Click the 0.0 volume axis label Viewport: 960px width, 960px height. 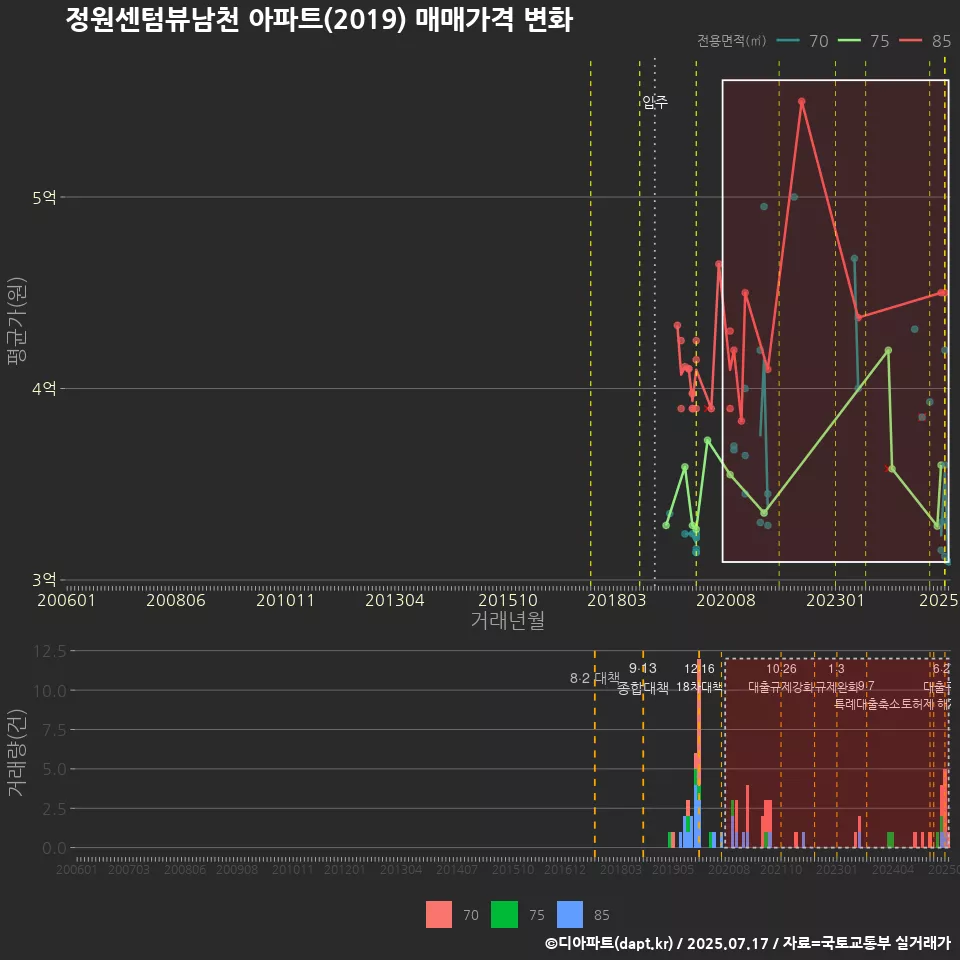click(x=54, y=848)
